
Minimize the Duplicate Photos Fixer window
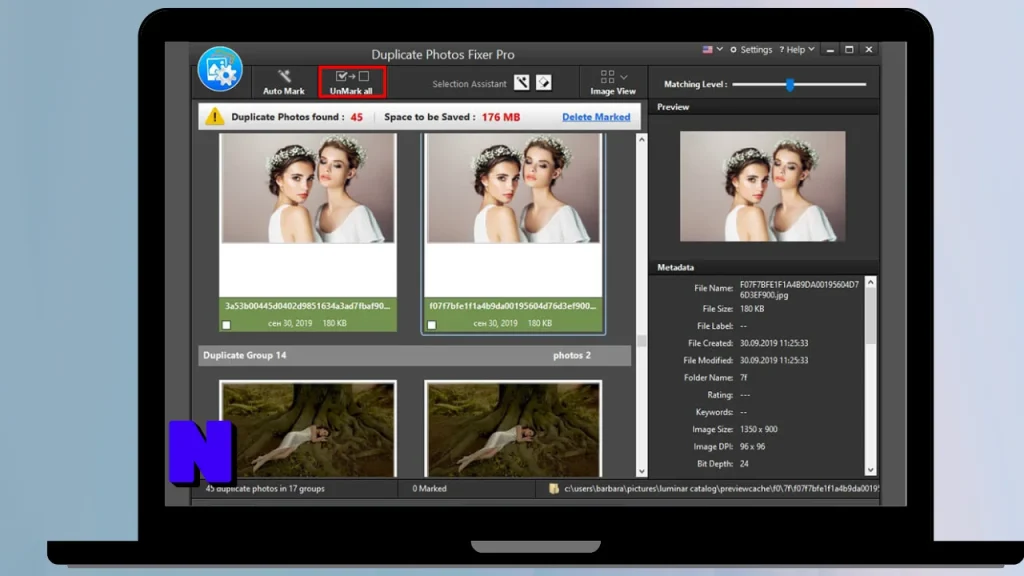(830, 50)
